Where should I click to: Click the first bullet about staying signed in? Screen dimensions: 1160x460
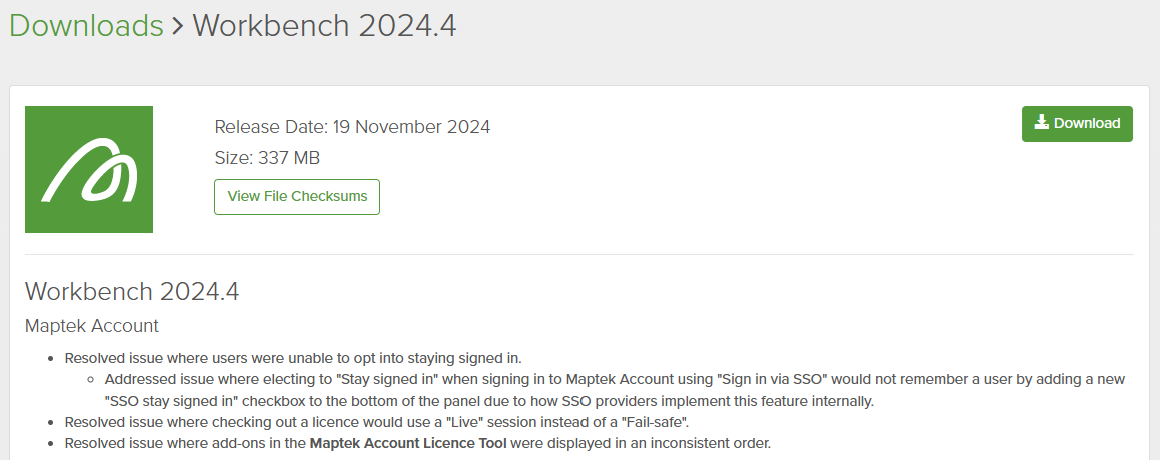(x=293, y=358)
